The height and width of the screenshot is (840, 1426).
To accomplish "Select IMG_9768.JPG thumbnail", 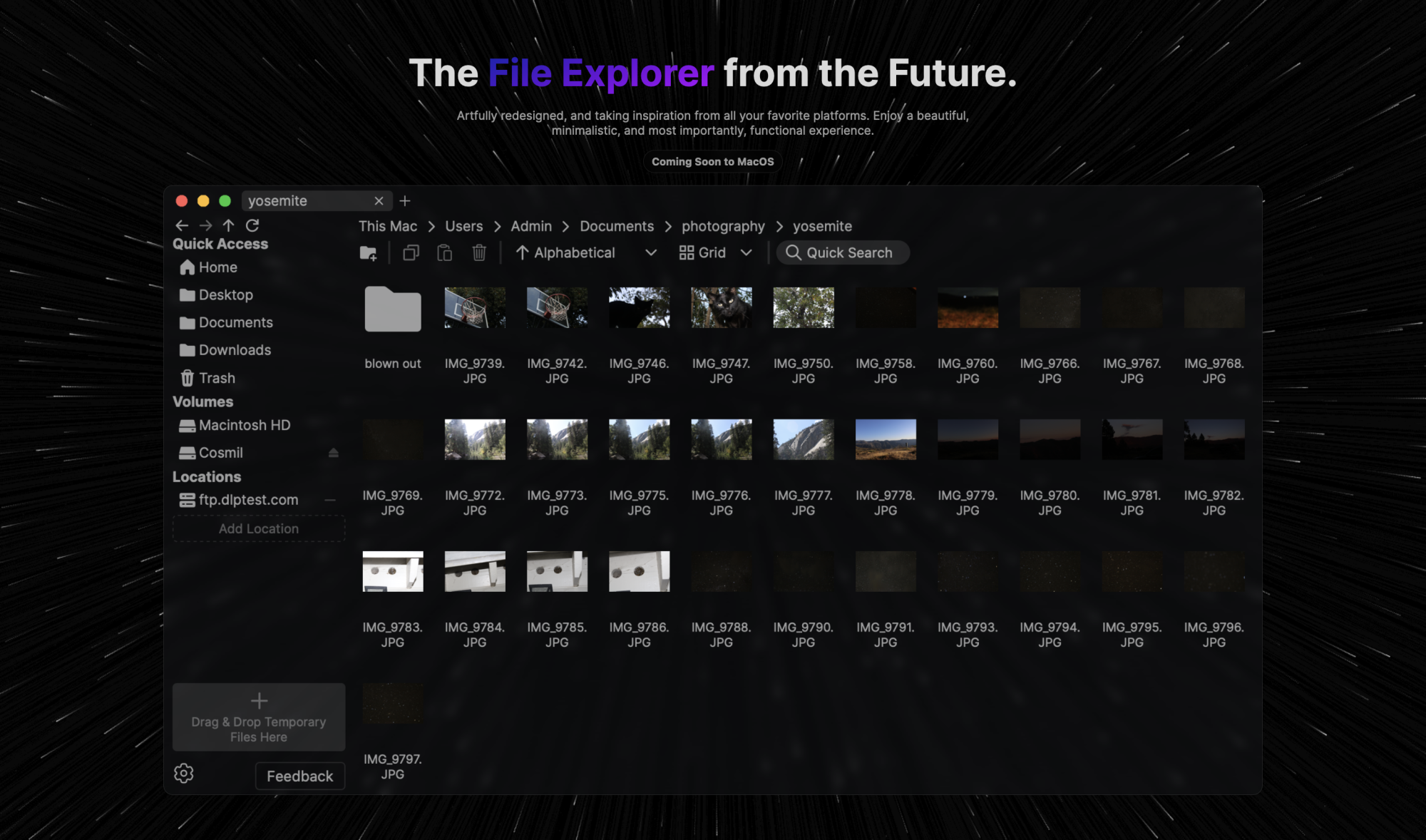I will [x=1214, y=308].
